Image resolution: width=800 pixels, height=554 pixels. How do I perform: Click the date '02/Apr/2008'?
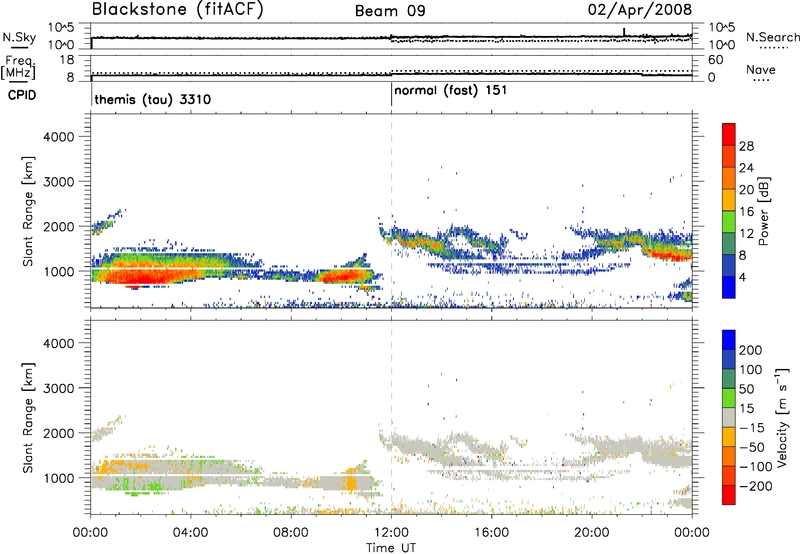click(x=640, y=10)
